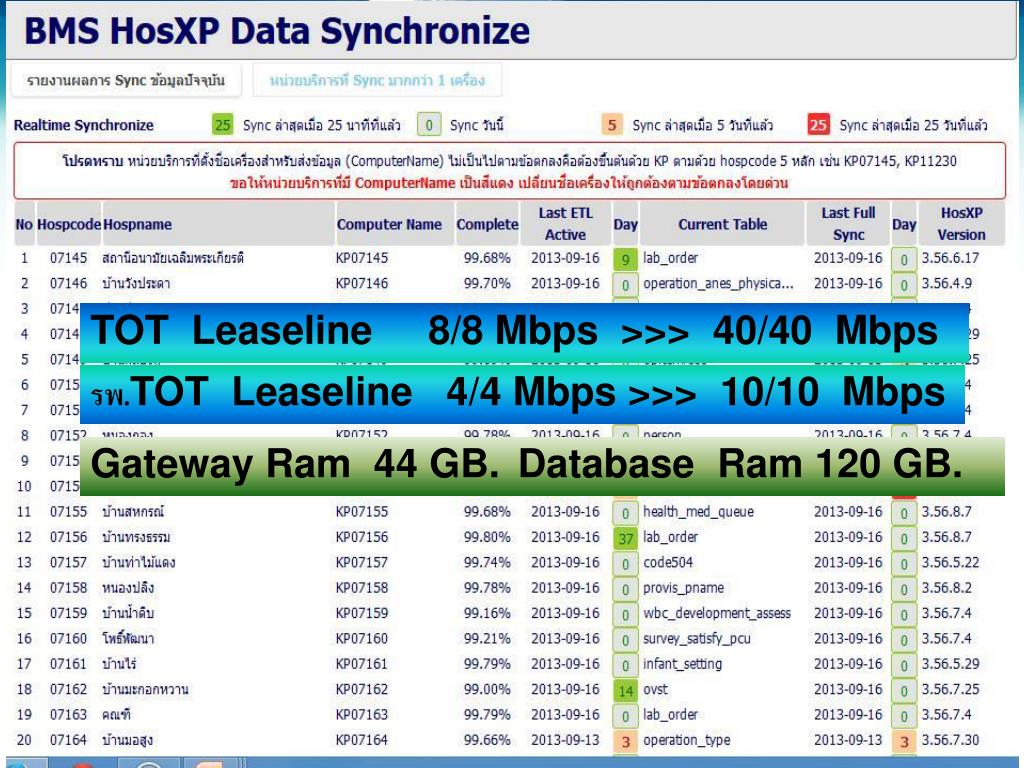Click the green 37 day badge for KP07156

(x=626, y=539)
